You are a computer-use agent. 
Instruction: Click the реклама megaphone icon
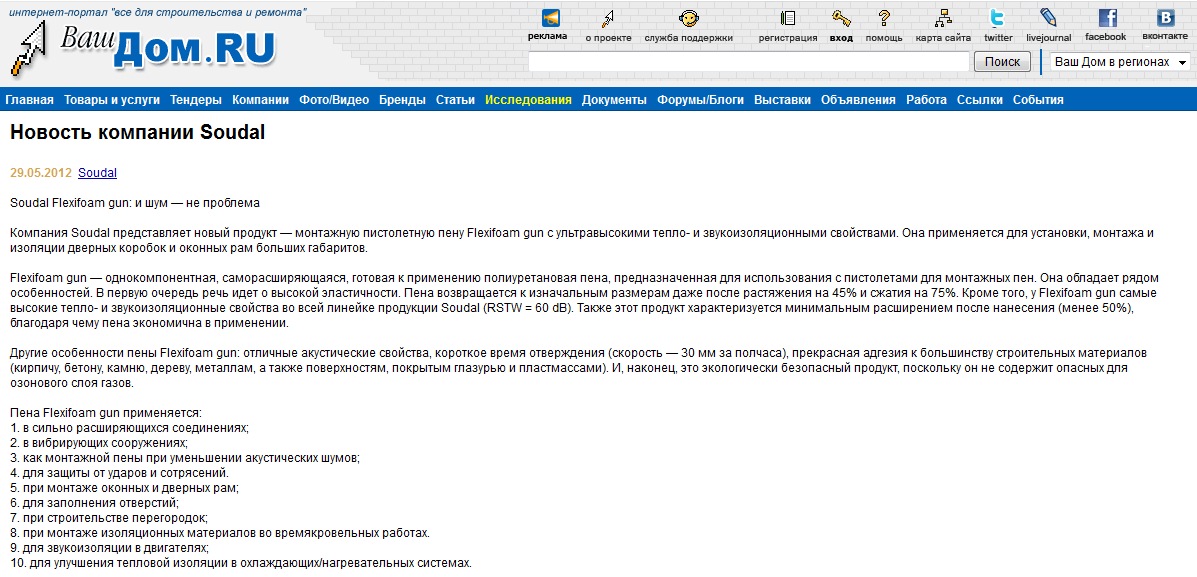click(x=550, y=18)
